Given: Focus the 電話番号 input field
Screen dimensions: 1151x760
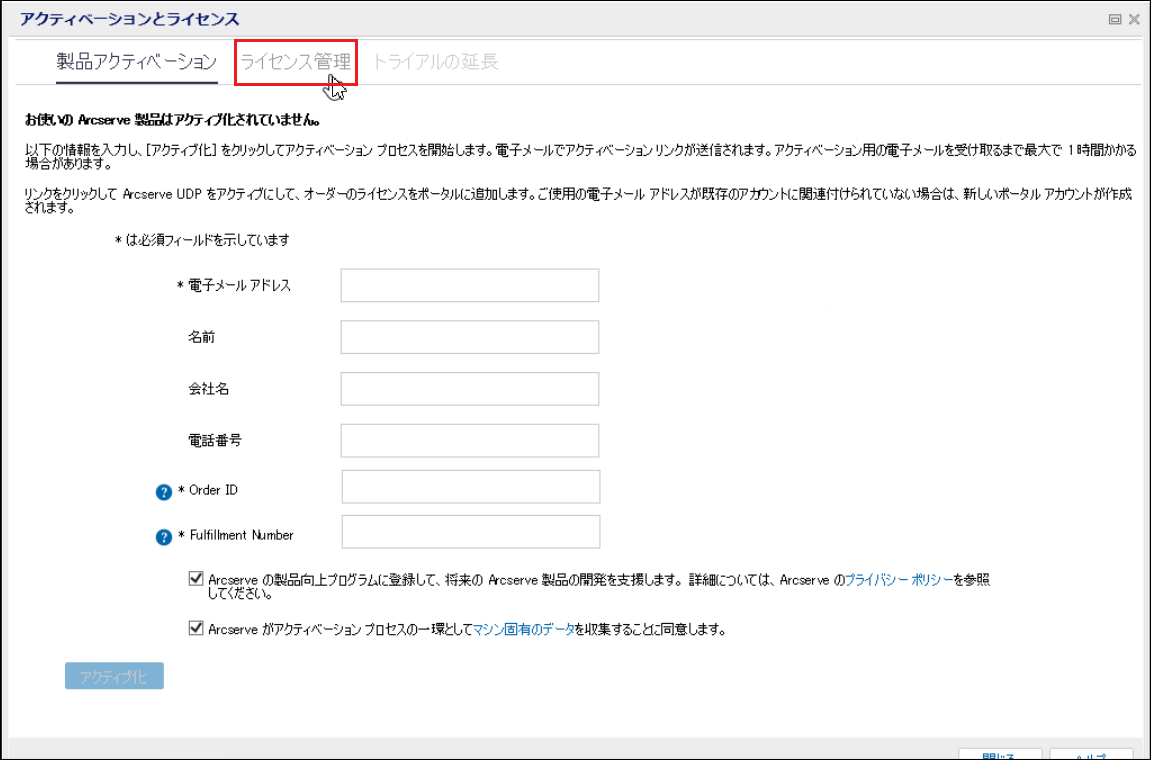Looking at the screenshot, I should point(470,441).
